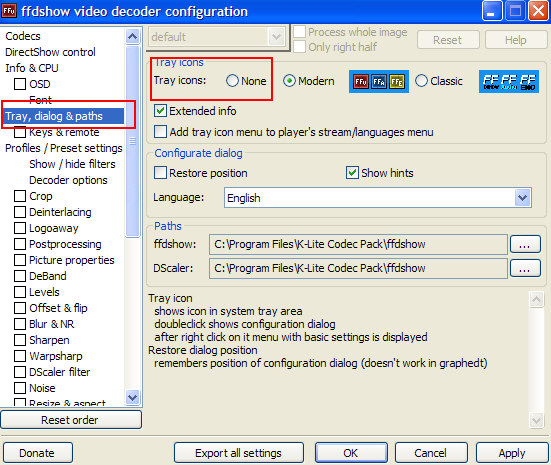Check the Logoaway filter box

tap(20, 228)
